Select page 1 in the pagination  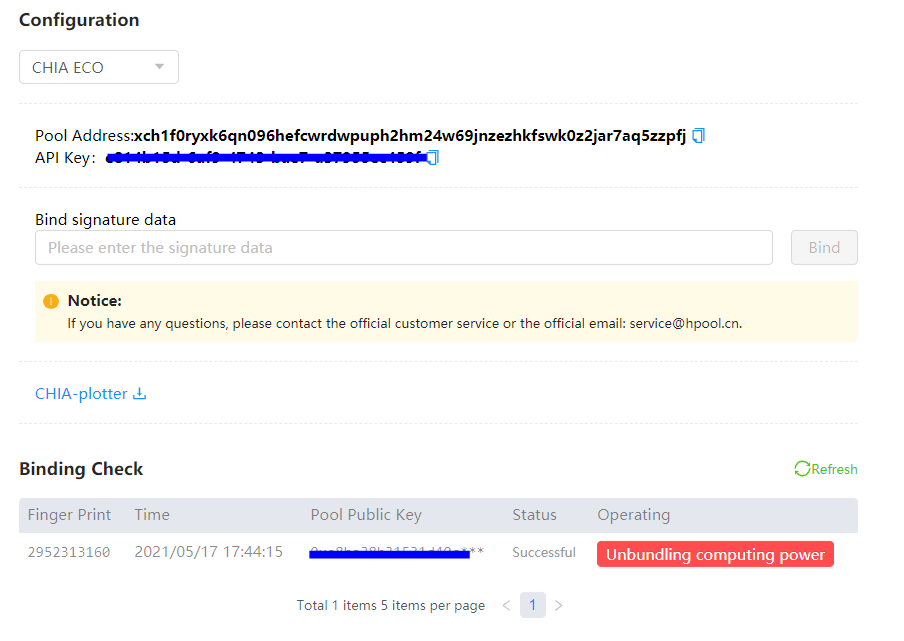(532, 605)
